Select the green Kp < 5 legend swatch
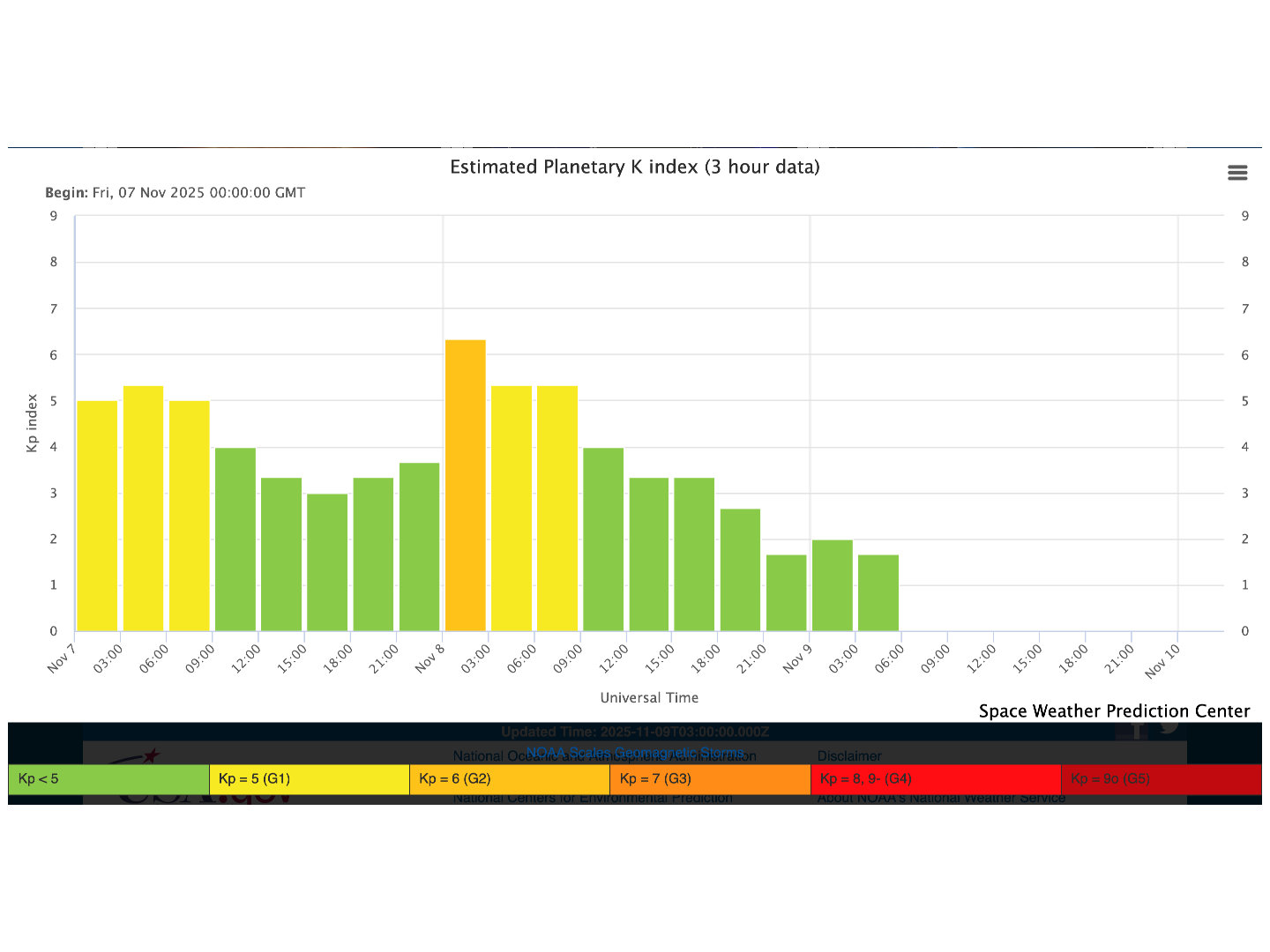The image size is (1270, 952). pyautogui.click(x=108, y=779)
